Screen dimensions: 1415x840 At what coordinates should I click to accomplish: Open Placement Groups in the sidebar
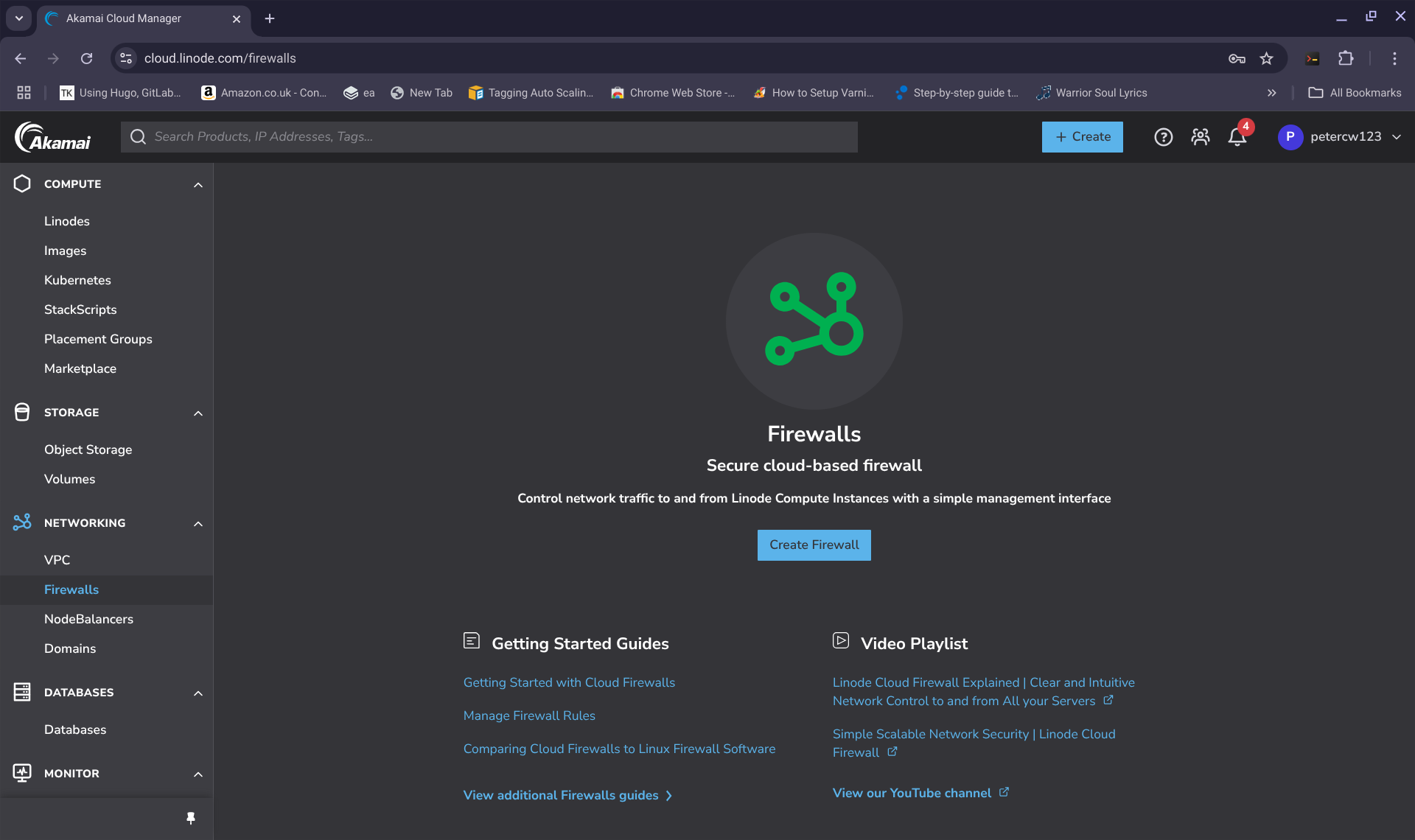point(98,339)
